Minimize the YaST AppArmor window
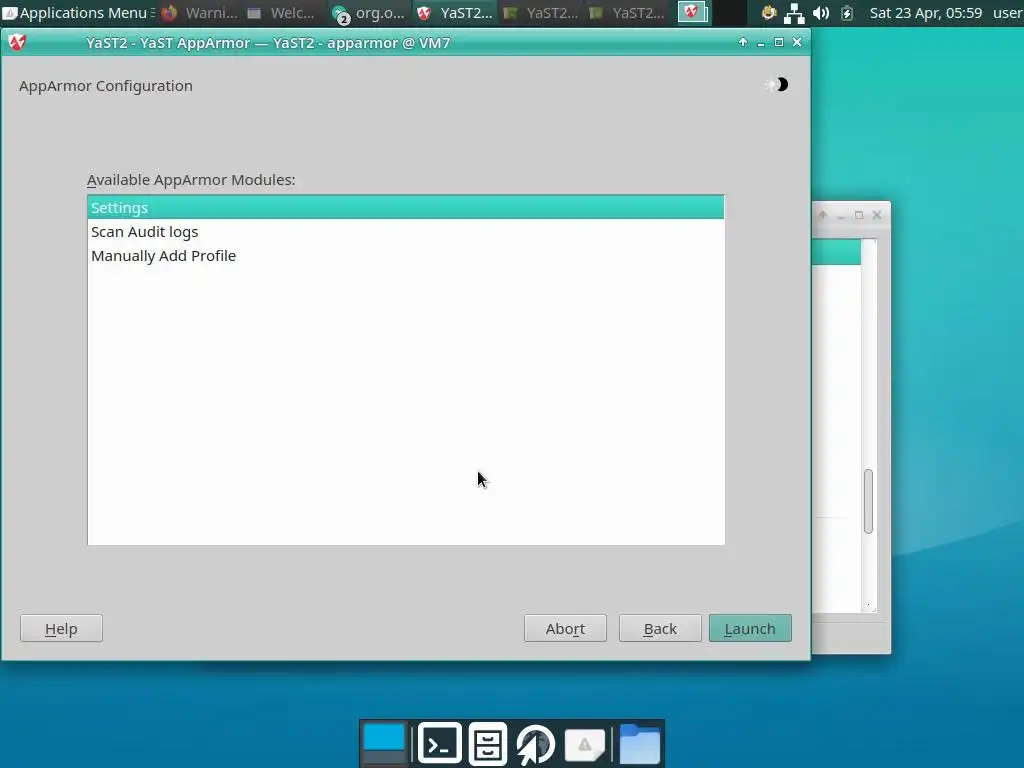1024x768 pixels. click(761, 42)
